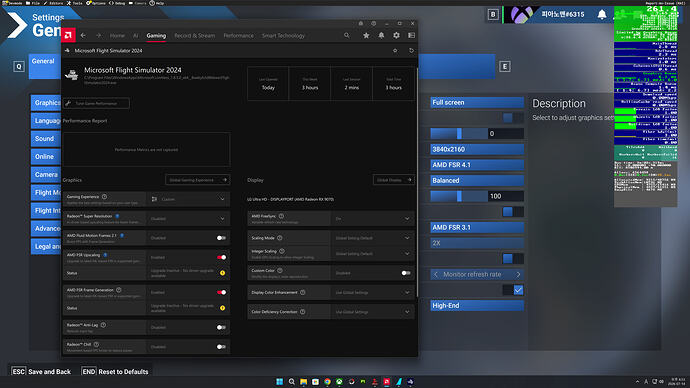Image resolution: width=690 pixels, height=388 pixels.
Task: Pin the Flight Simulator profile
Action: 395,51
